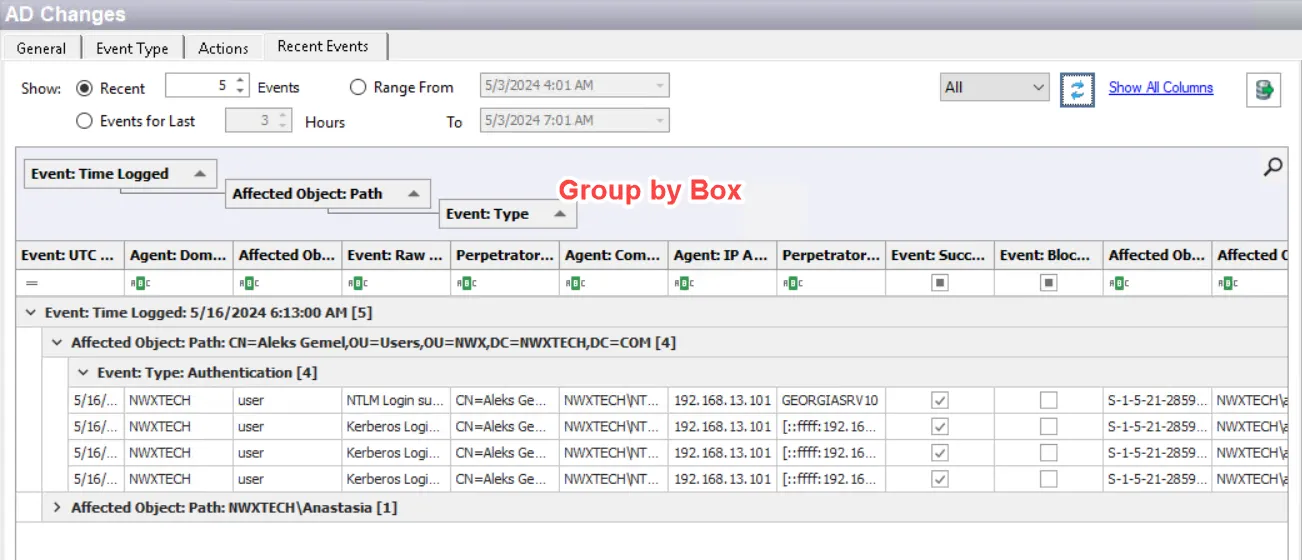Viewport: 1302px width, 560px height.
Task: Expand Affected Object Path NWXTECH\Anastasia group
Action: (57, 508)
